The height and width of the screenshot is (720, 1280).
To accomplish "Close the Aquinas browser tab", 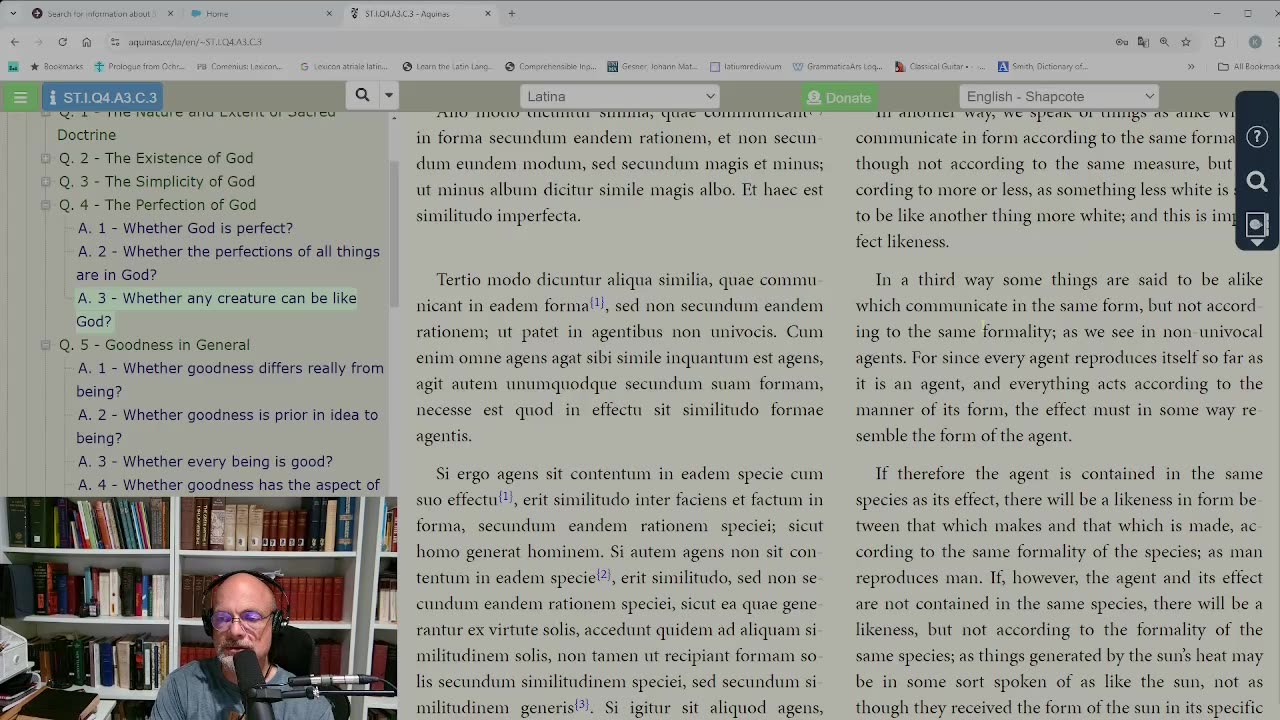I will (x=488, y=14).
